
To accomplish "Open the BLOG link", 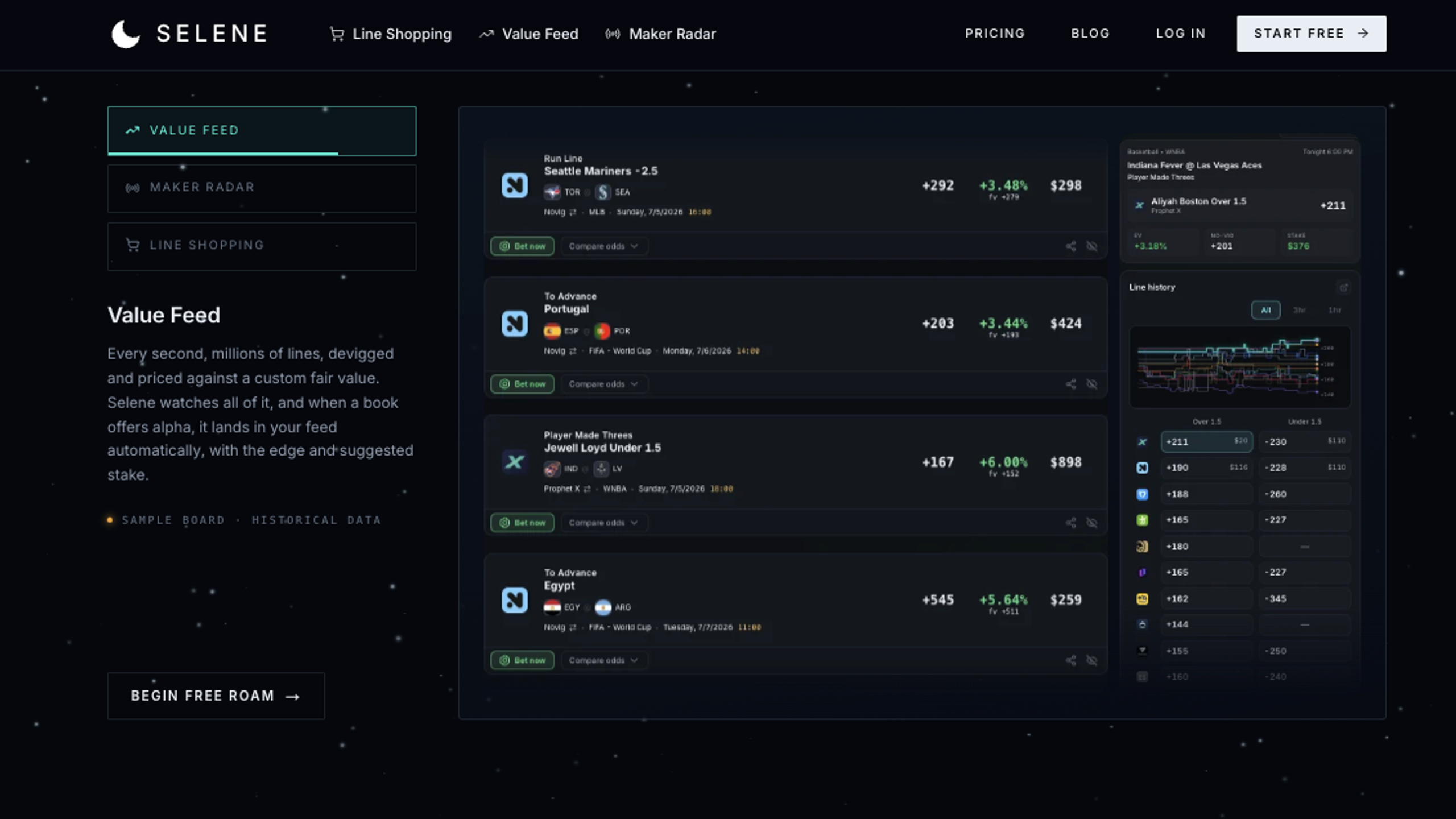I will pos(1090,34).
